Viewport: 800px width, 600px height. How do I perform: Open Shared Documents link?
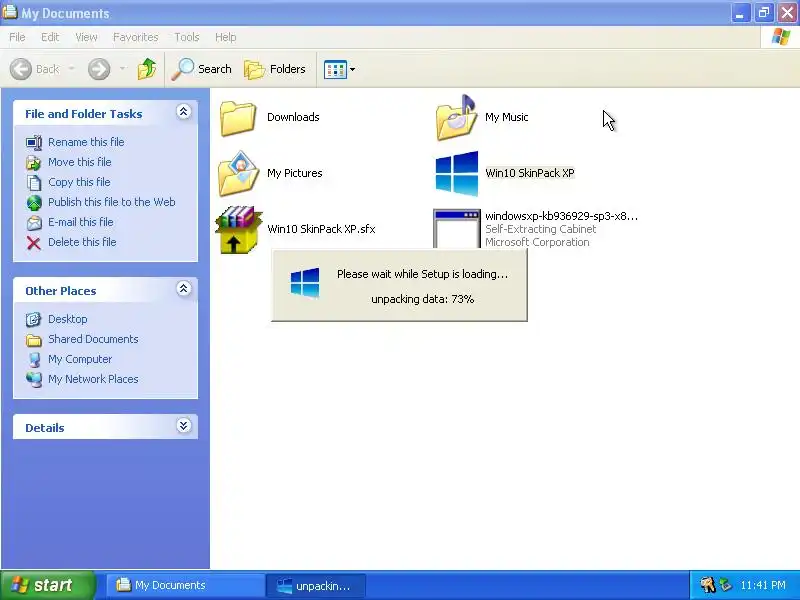pyautogui.click(x=93, y=339)
